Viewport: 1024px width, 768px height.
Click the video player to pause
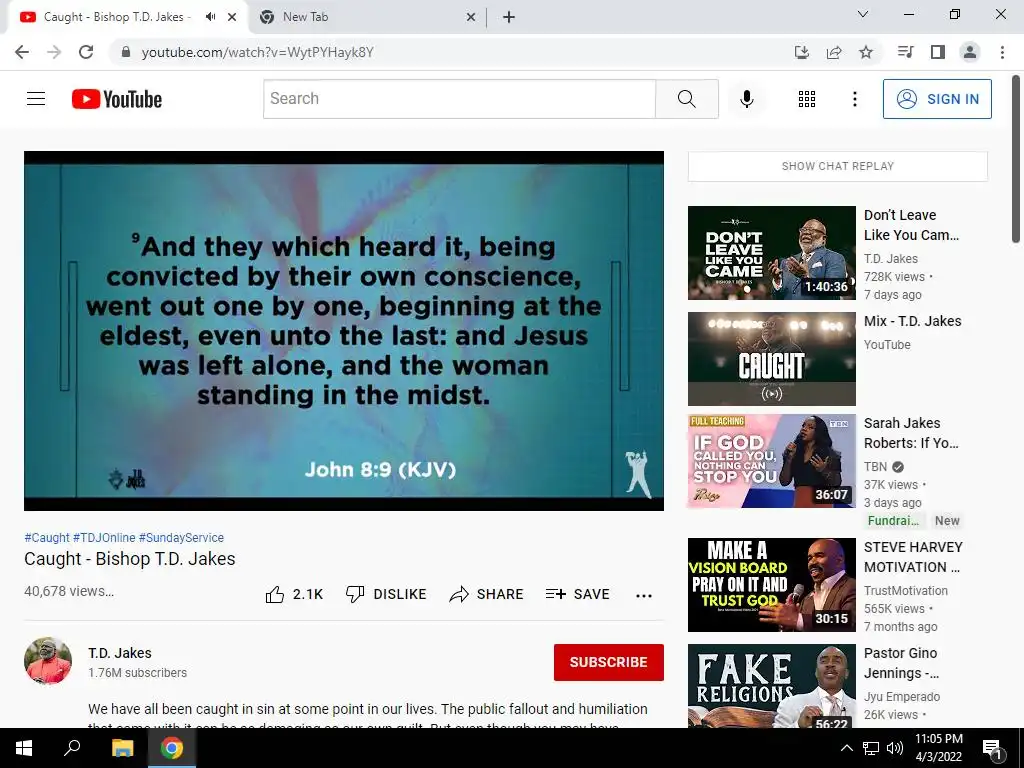click(344, 331)
